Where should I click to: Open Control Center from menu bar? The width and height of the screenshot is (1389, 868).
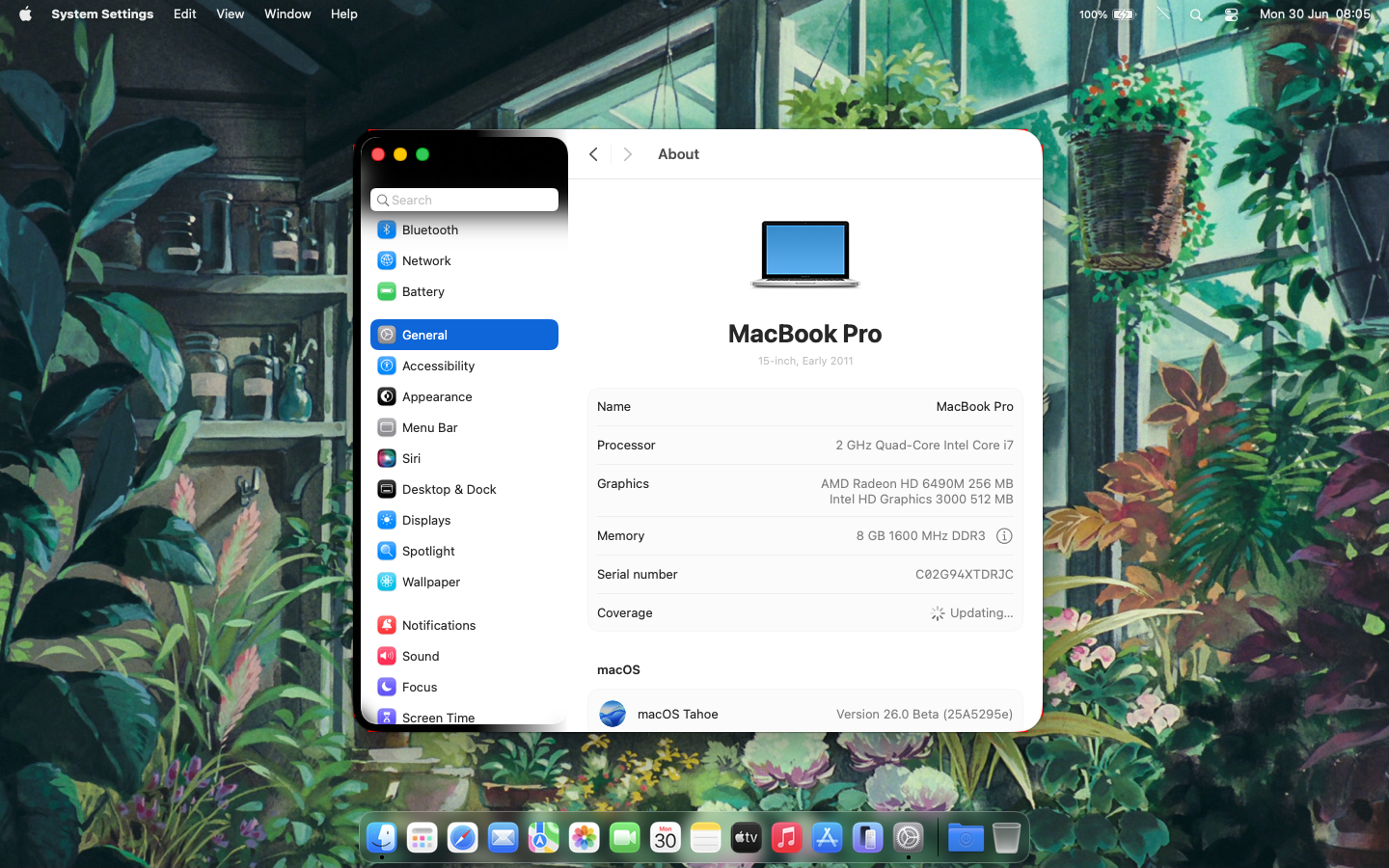tap(1231, 14)
